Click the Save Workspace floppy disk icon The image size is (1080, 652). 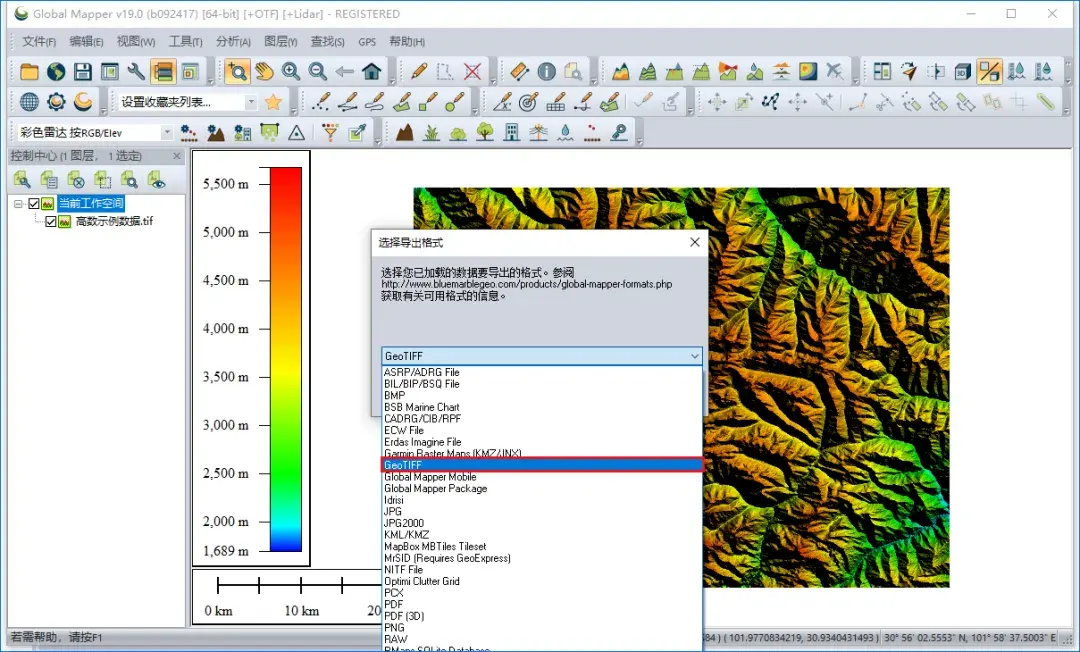click(x=82, y=71)
